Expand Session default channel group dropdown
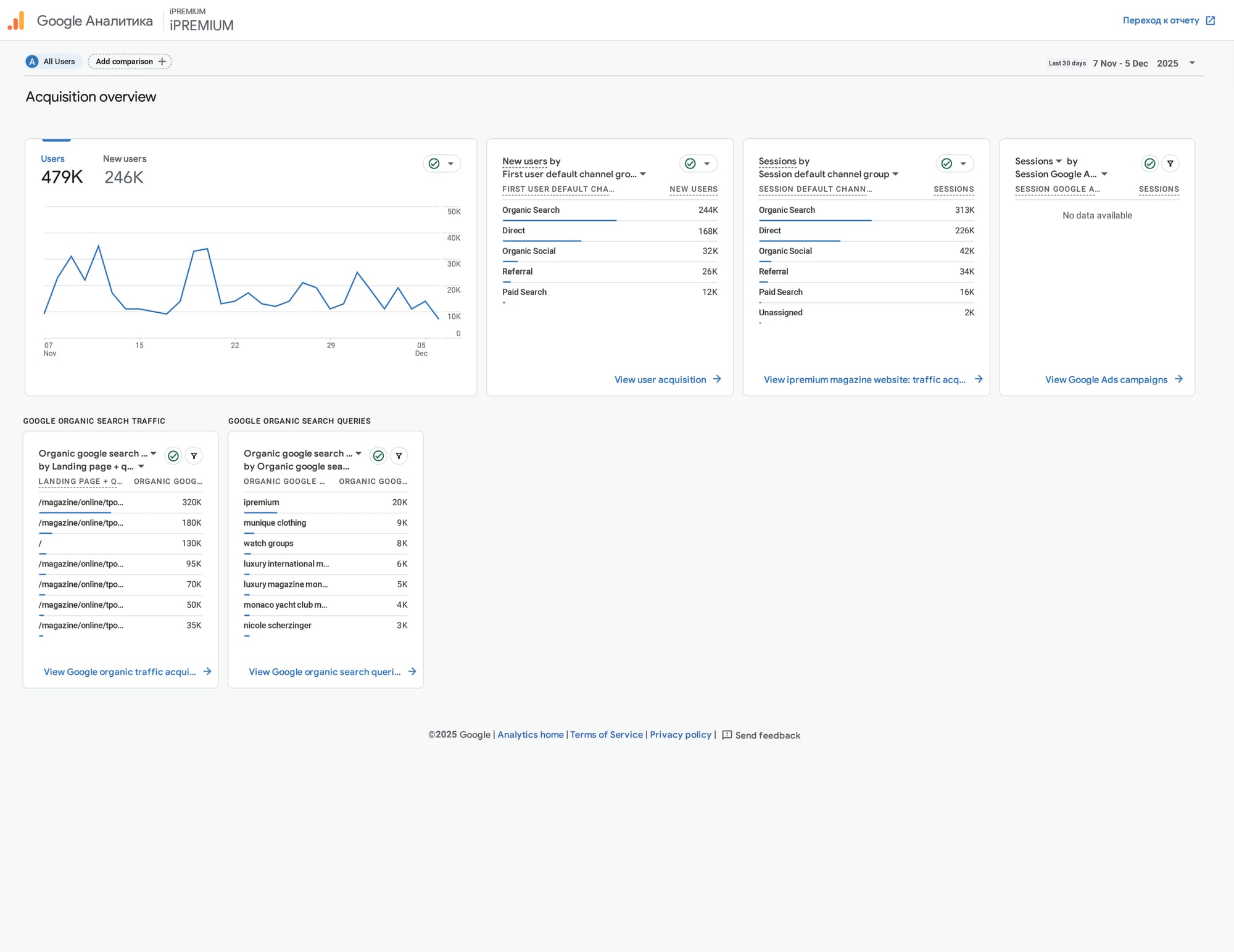The height and width of the screenshot is (952, 1234). tap(895, 175)
